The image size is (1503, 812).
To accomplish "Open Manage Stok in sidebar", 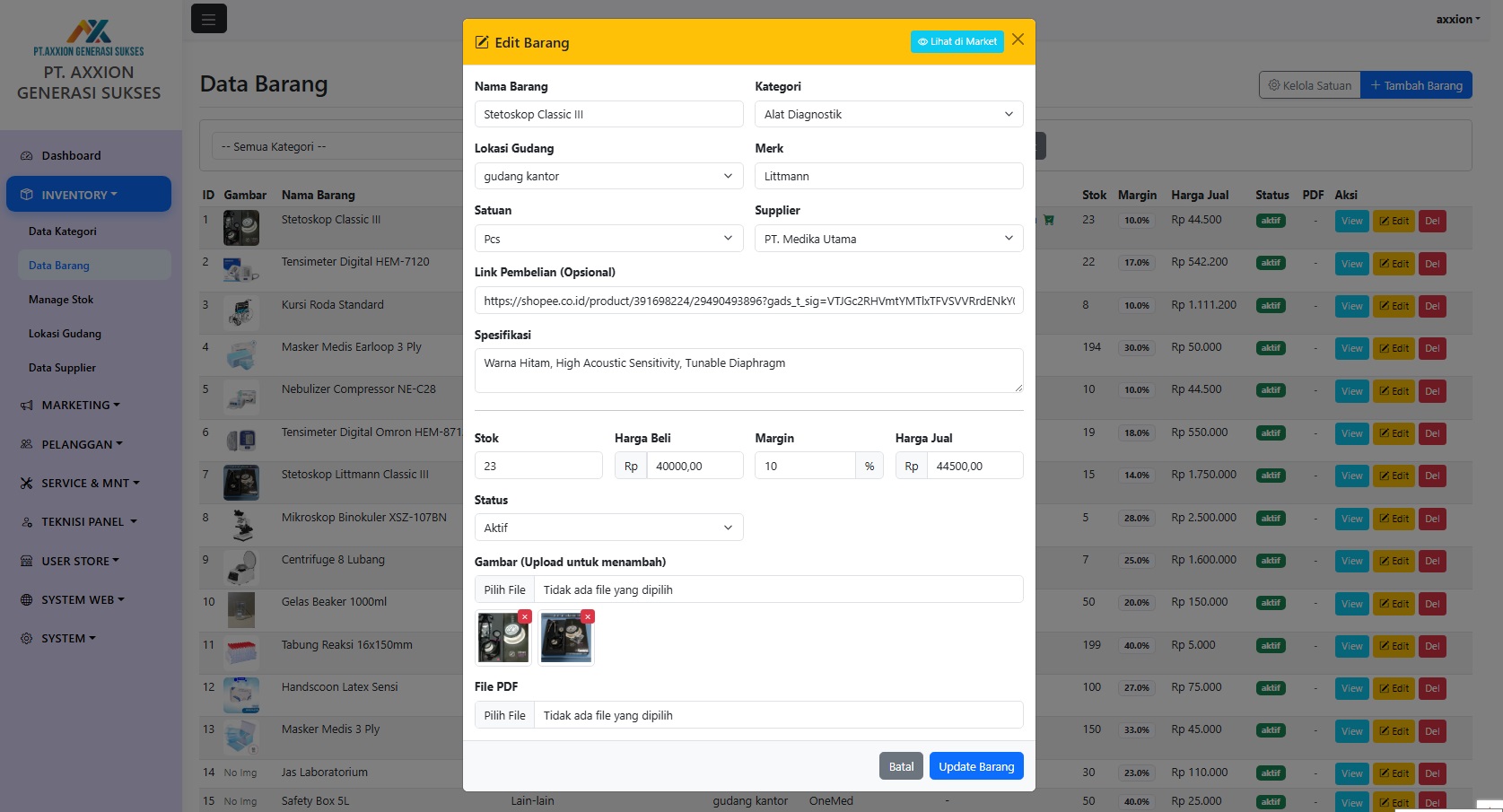I will 93,299.
